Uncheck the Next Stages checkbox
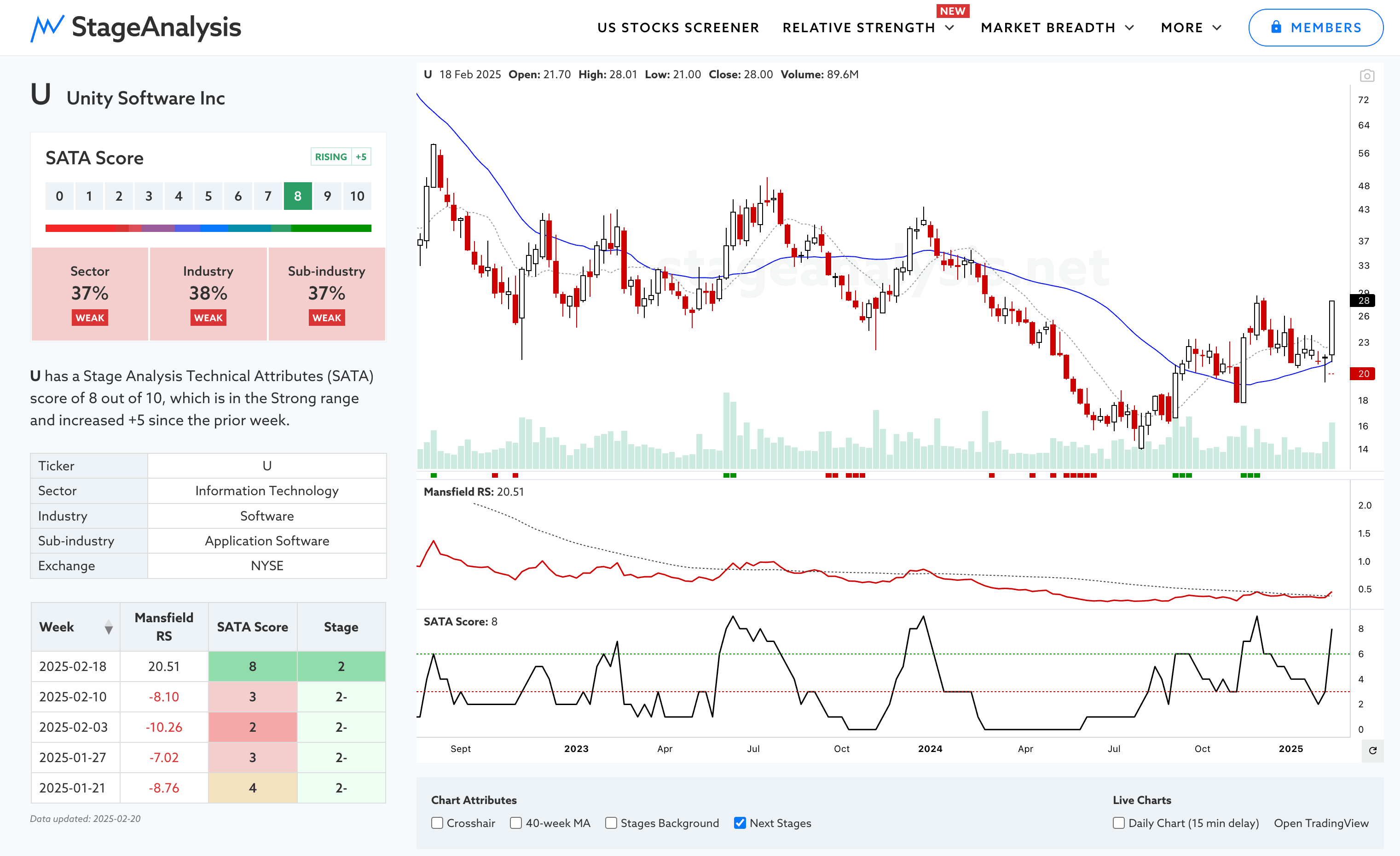Image resolution: width=1400 pixels, height=856 pixels. [740, 823]
